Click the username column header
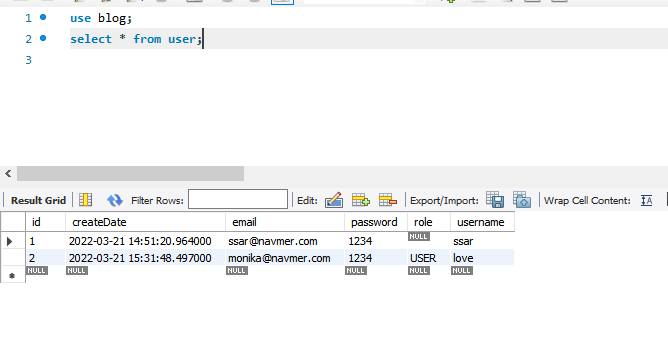 (482, 222)
